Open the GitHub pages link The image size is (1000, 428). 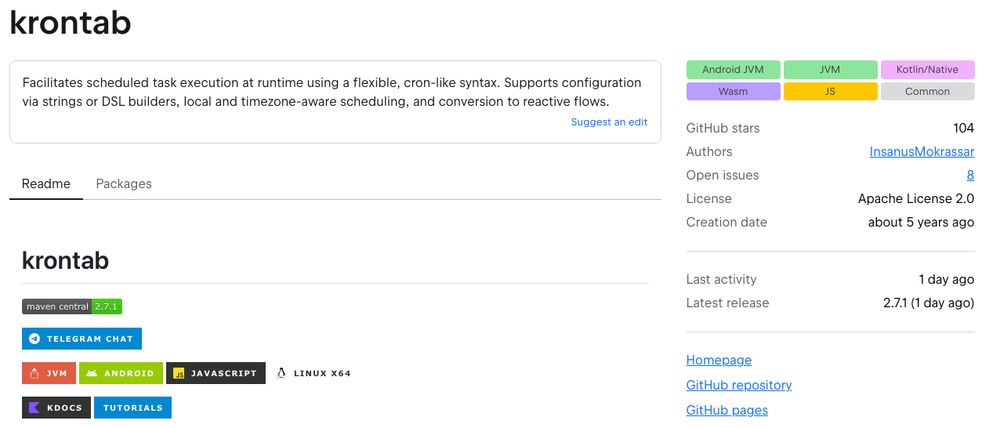(726, 410)
